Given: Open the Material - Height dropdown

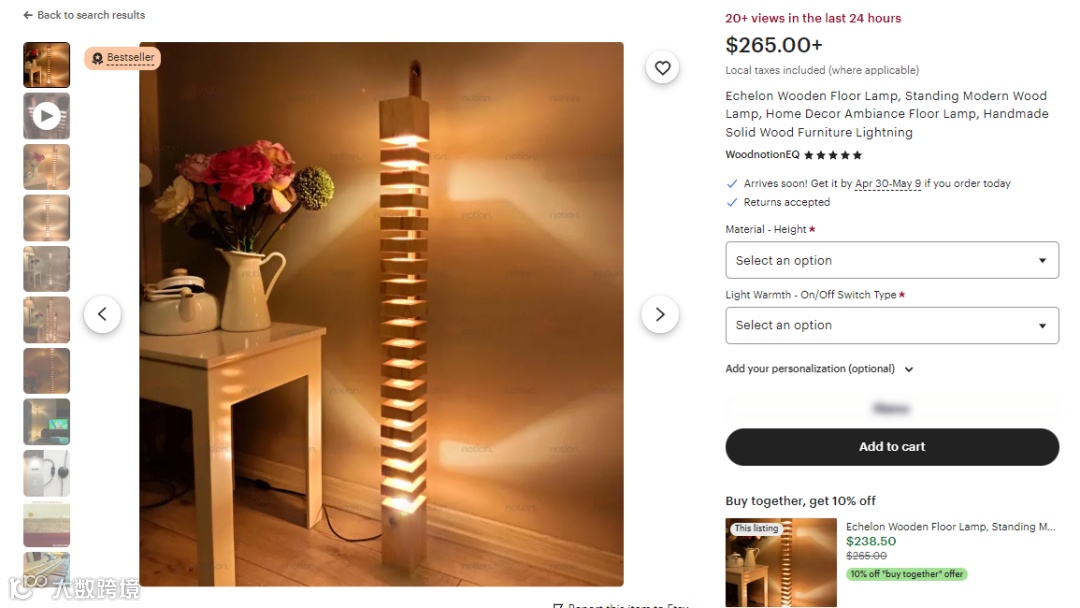Looking at the screenshot, I should 892,260.
